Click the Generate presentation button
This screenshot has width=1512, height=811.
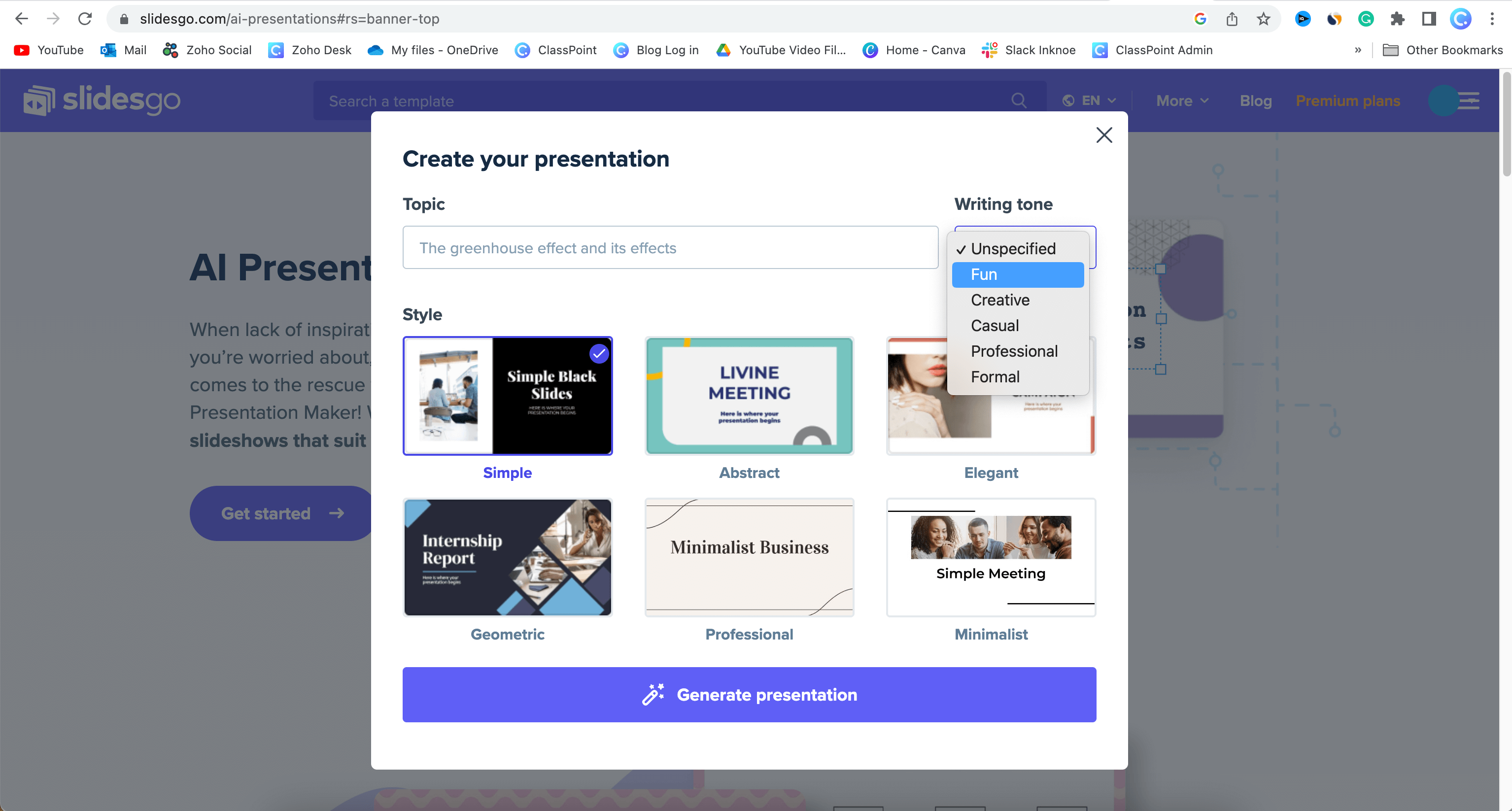(x=749, y=694)
